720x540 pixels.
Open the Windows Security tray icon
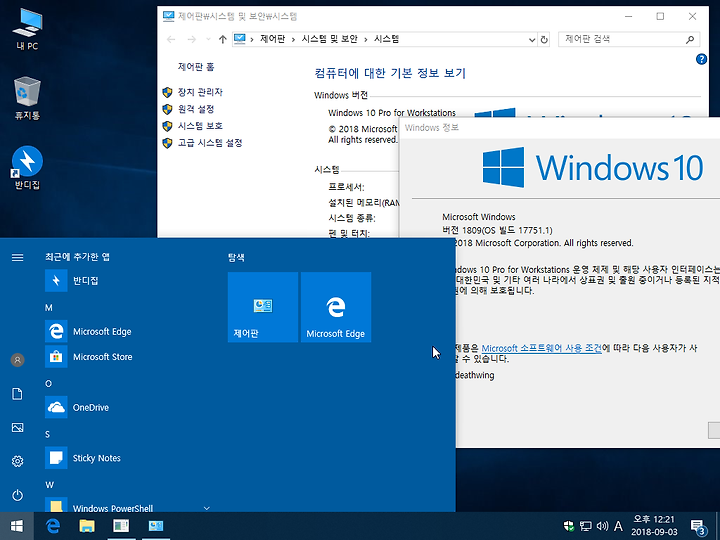(x=568, y=526)
